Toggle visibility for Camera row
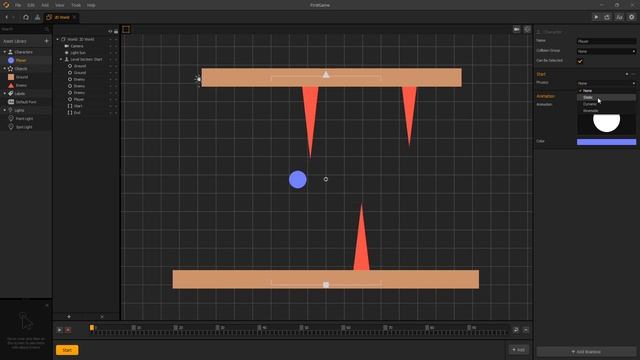 pyautogui.click(x=110, y=46)
